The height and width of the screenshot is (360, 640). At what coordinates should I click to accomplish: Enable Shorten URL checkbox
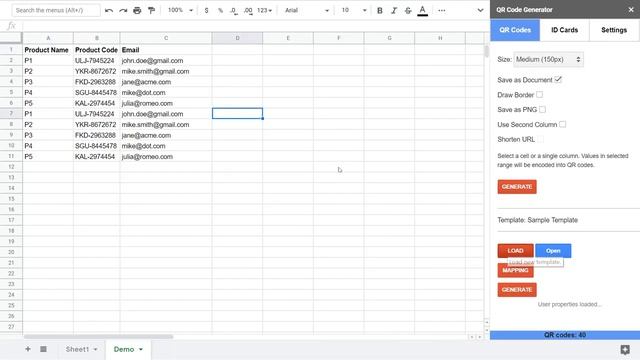pos(540,139)
